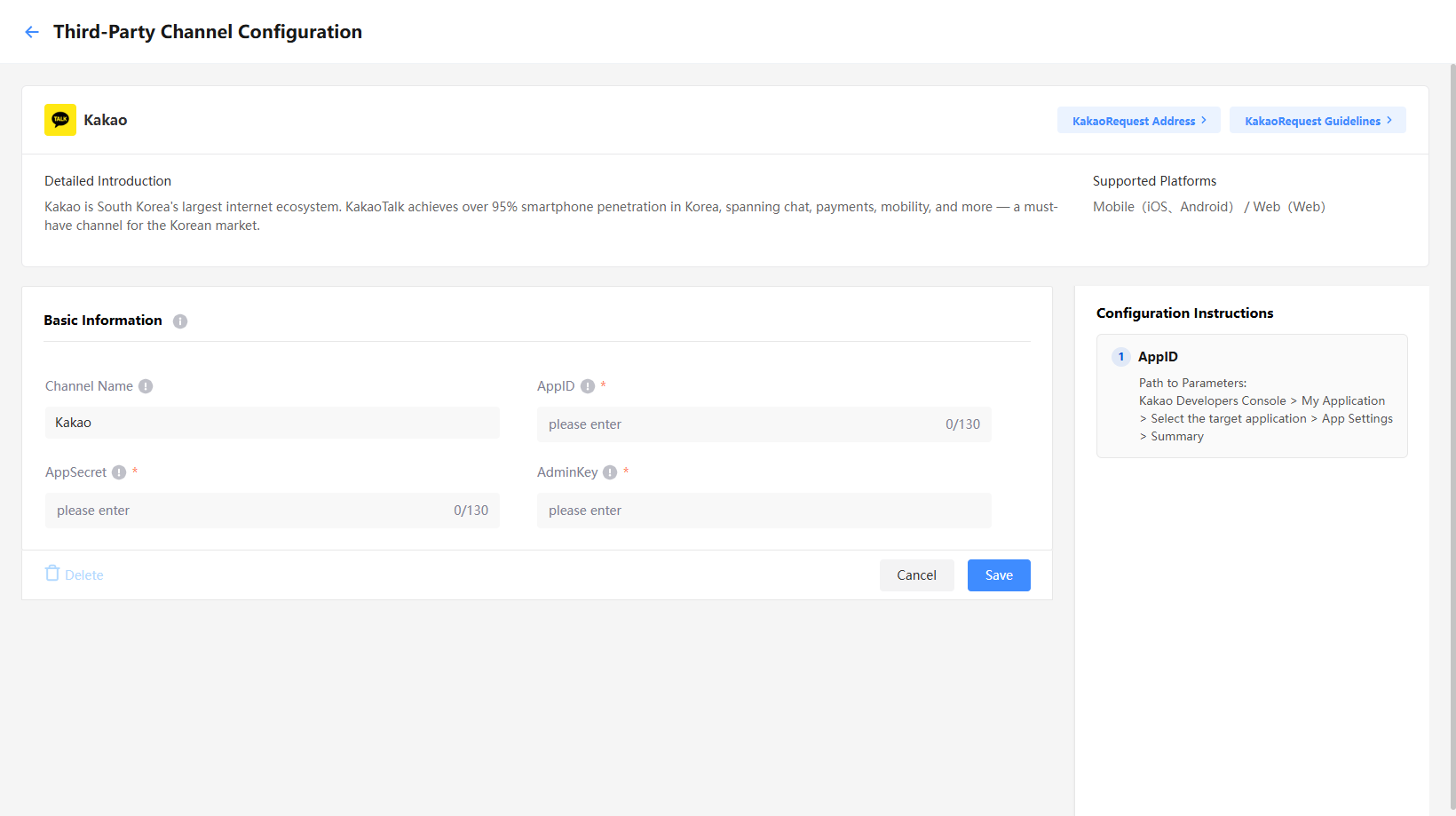Open the KakaoRequest Guidelines link
The height and width of the screenshot is (816, 1456).
tap(1318, 120)
